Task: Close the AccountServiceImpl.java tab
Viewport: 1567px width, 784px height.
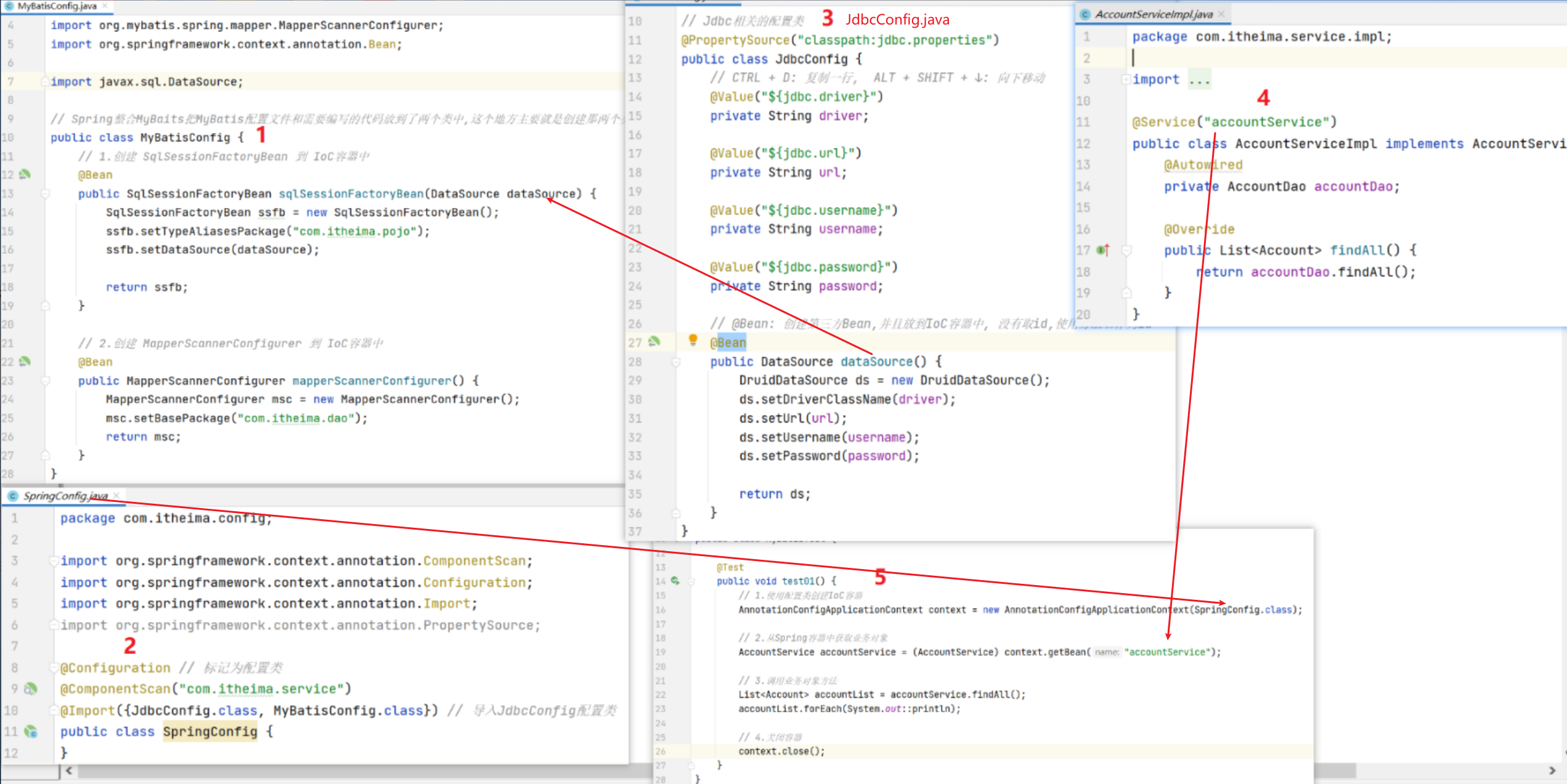Action: (x=1221, y=14)
